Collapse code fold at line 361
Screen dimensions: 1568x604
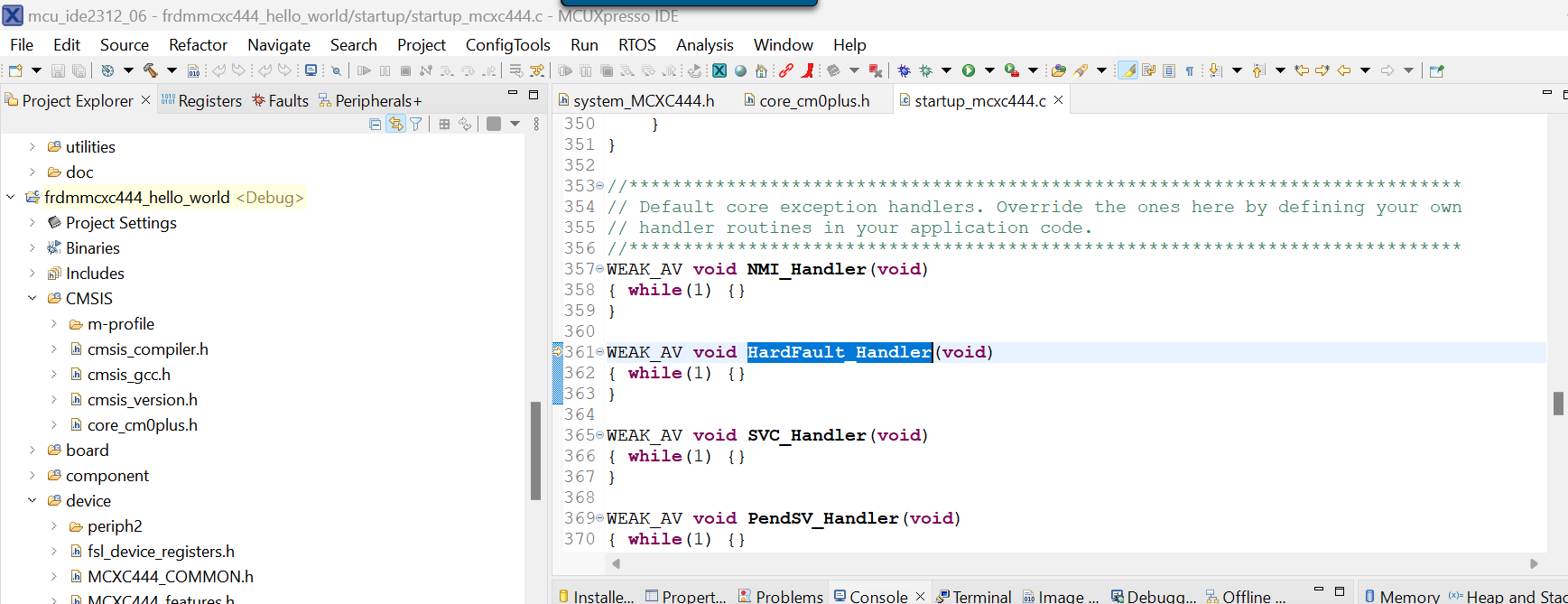click(x=600, y=352)
